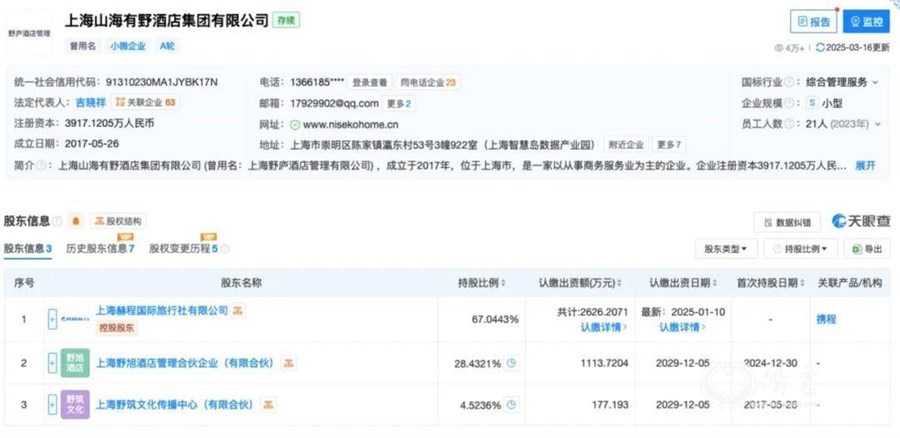
Task: Open the 股东类型 dropdown filter
Action: [x=726, y=249]
